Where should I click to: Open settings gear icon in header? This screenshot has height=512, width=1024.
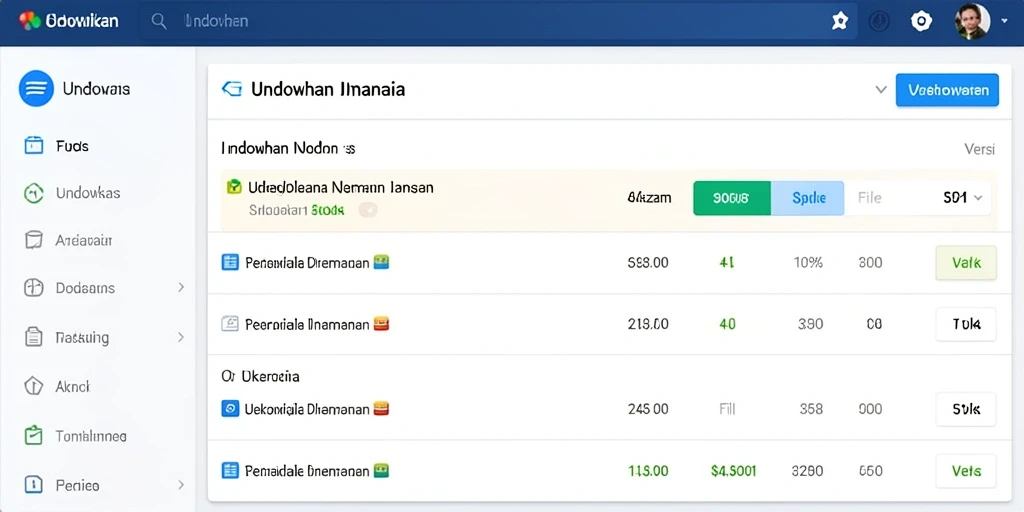pyautogui.click(x=921, y=22)
